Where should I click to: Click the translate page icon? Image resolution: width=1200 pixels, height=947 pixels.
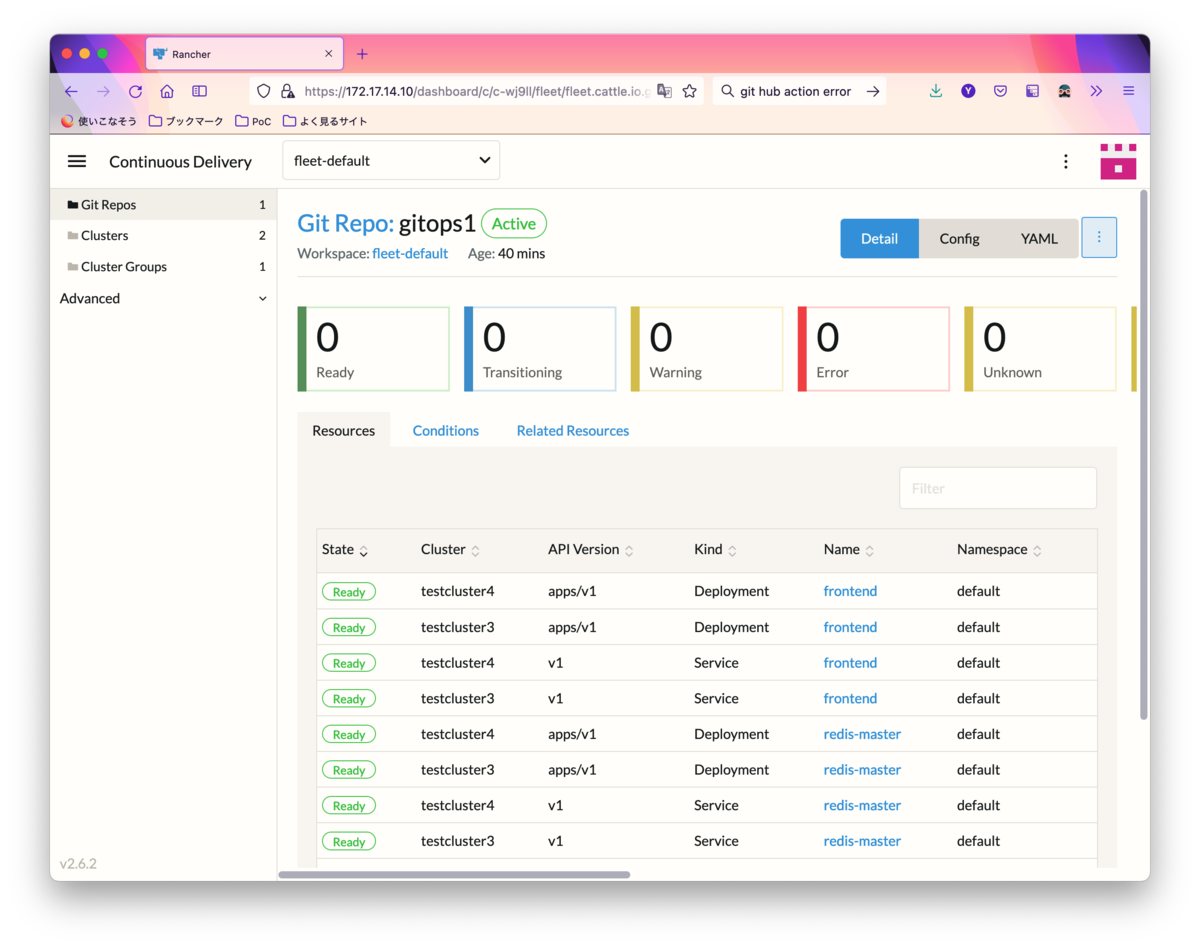pyautogui.click(x=664, y=91)
